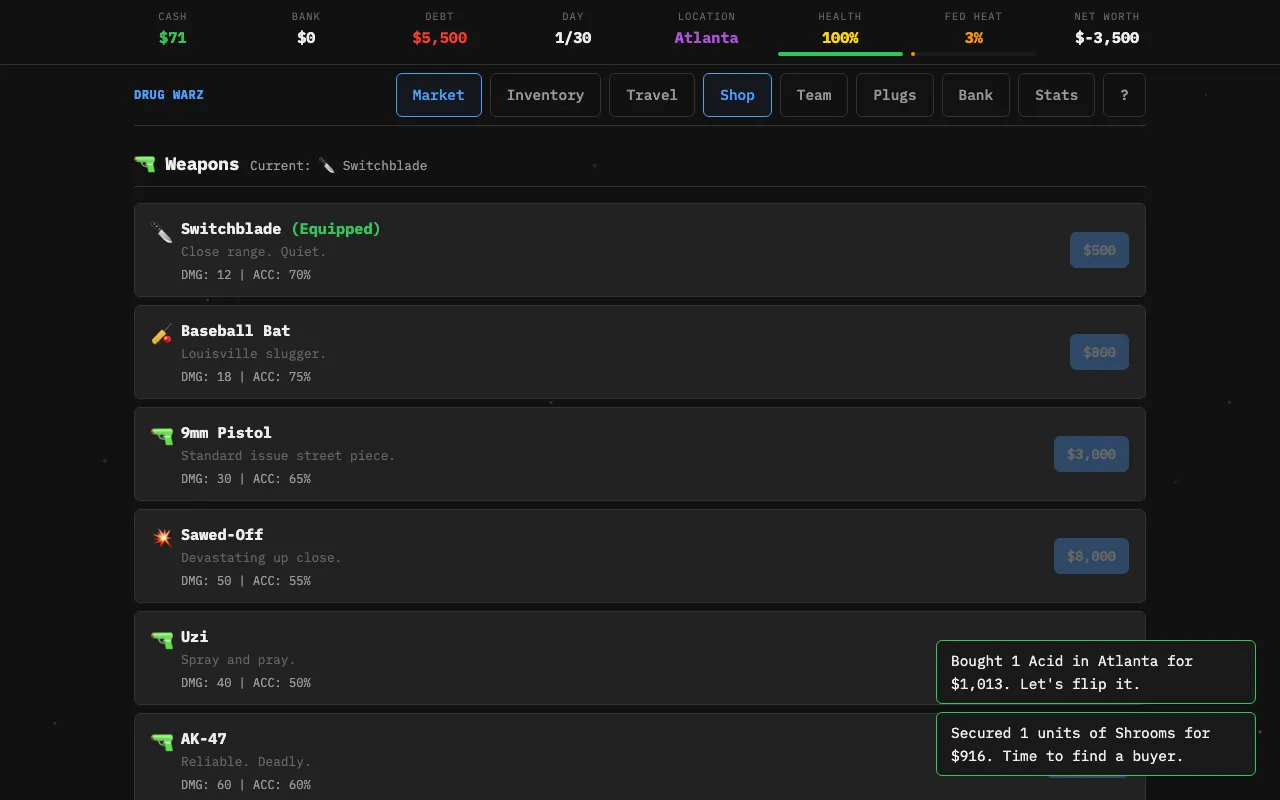Click the Fed Heat value 3%
1280x800 pixels.
[974, 38]
